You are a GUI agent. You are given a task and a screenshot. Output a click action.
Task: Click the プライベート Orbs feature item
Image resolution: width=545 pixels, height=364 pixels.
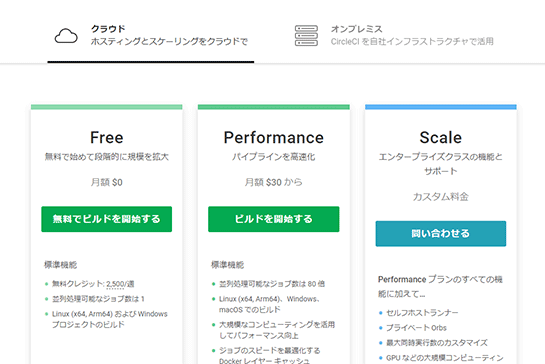click(416, 328)
